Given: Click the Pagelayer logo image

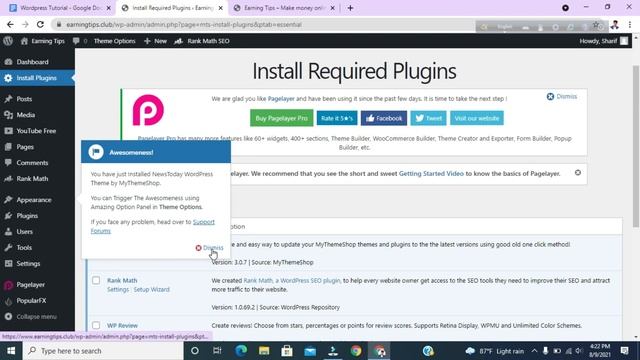Looking at the screenshot, I should pos(148,110).
